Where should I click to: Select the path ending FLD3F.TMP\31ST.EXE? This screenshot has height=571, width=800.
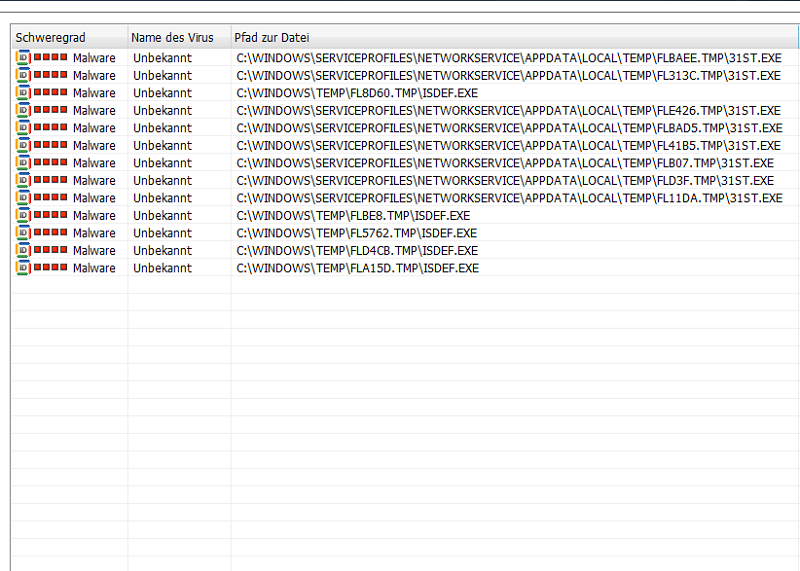click(505, 181)
